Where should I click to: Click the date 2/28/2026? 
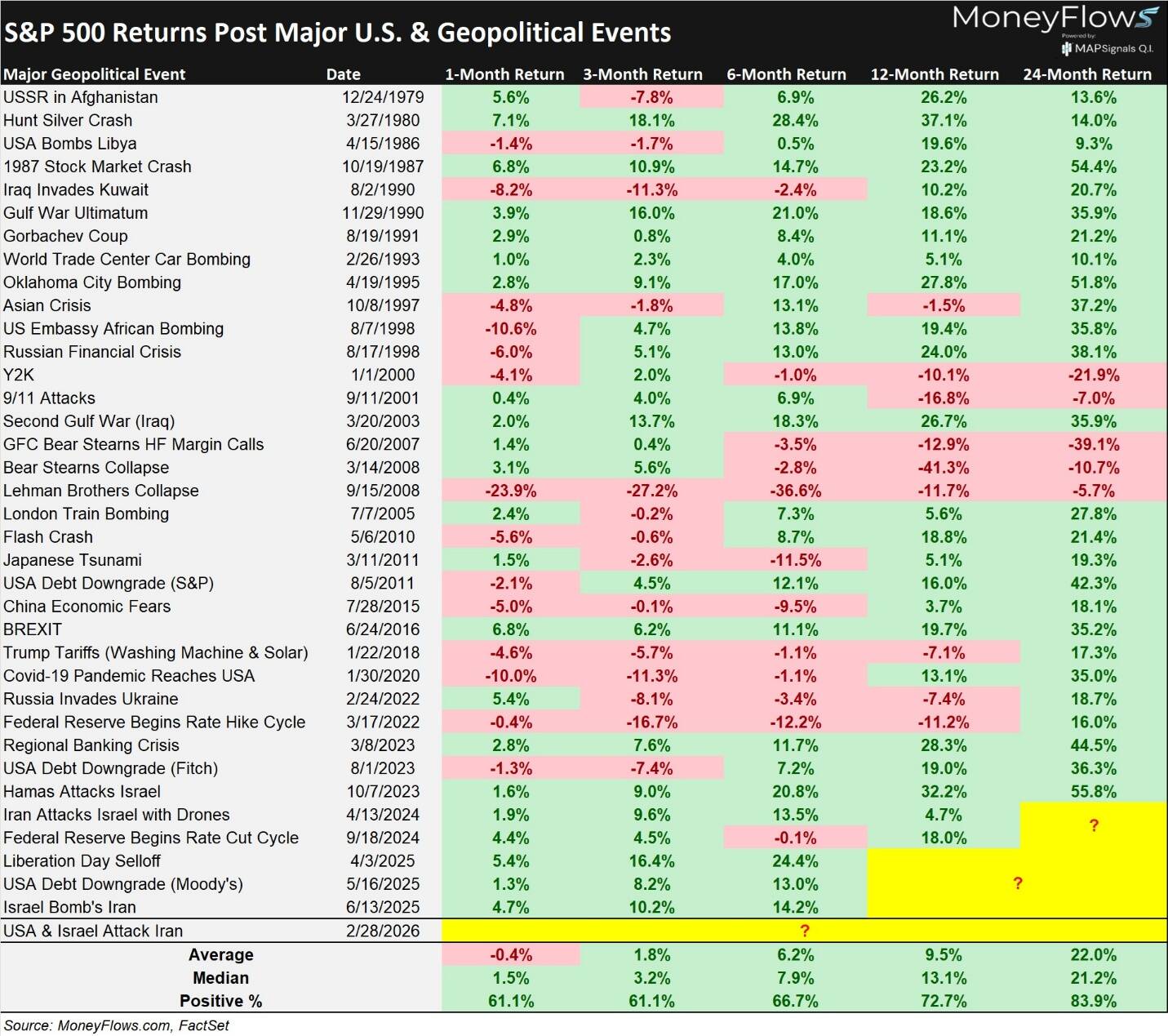(383, 931)
